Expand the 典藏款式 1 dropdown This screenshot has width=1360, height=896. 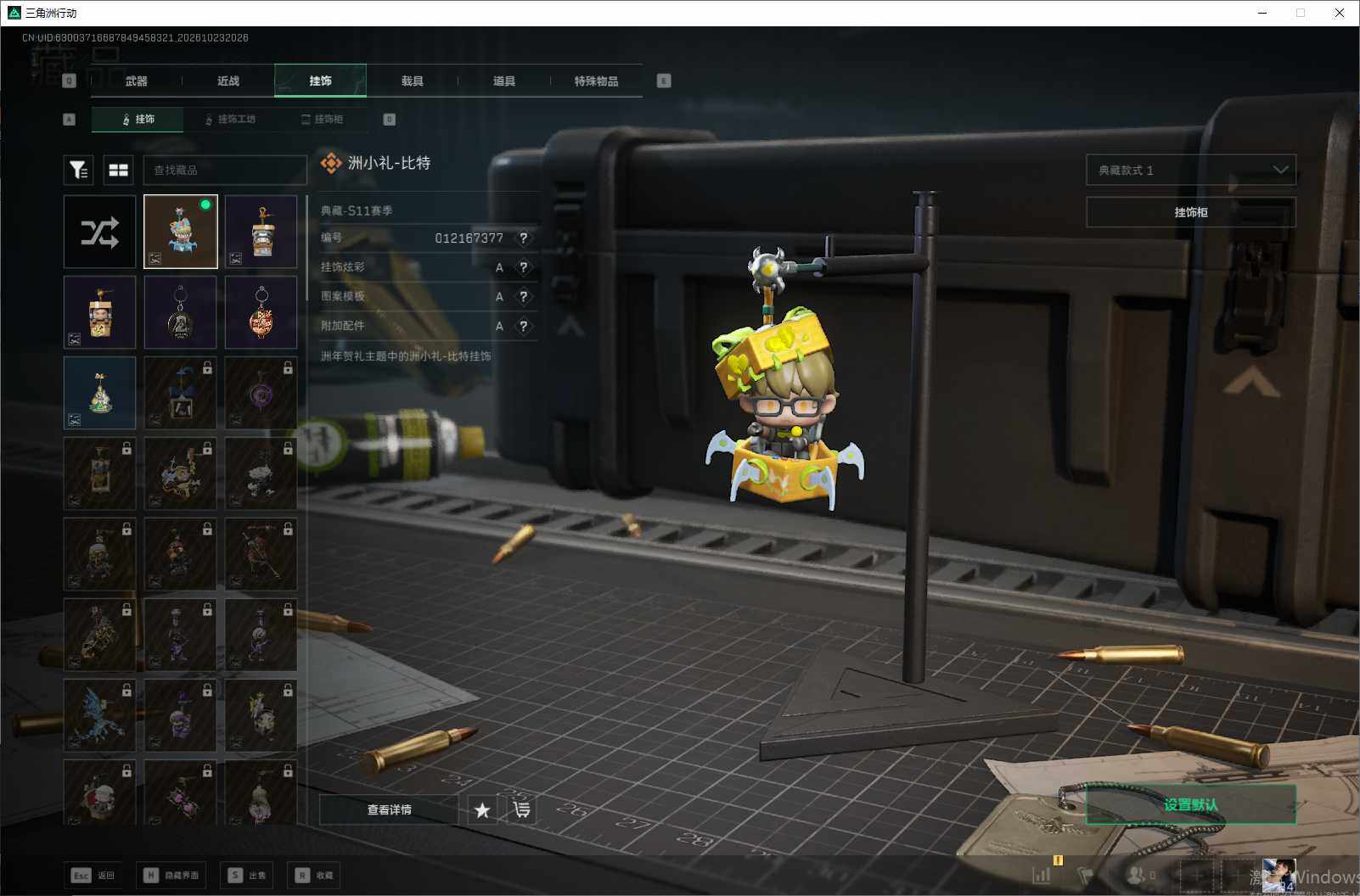coord(1191,170)
